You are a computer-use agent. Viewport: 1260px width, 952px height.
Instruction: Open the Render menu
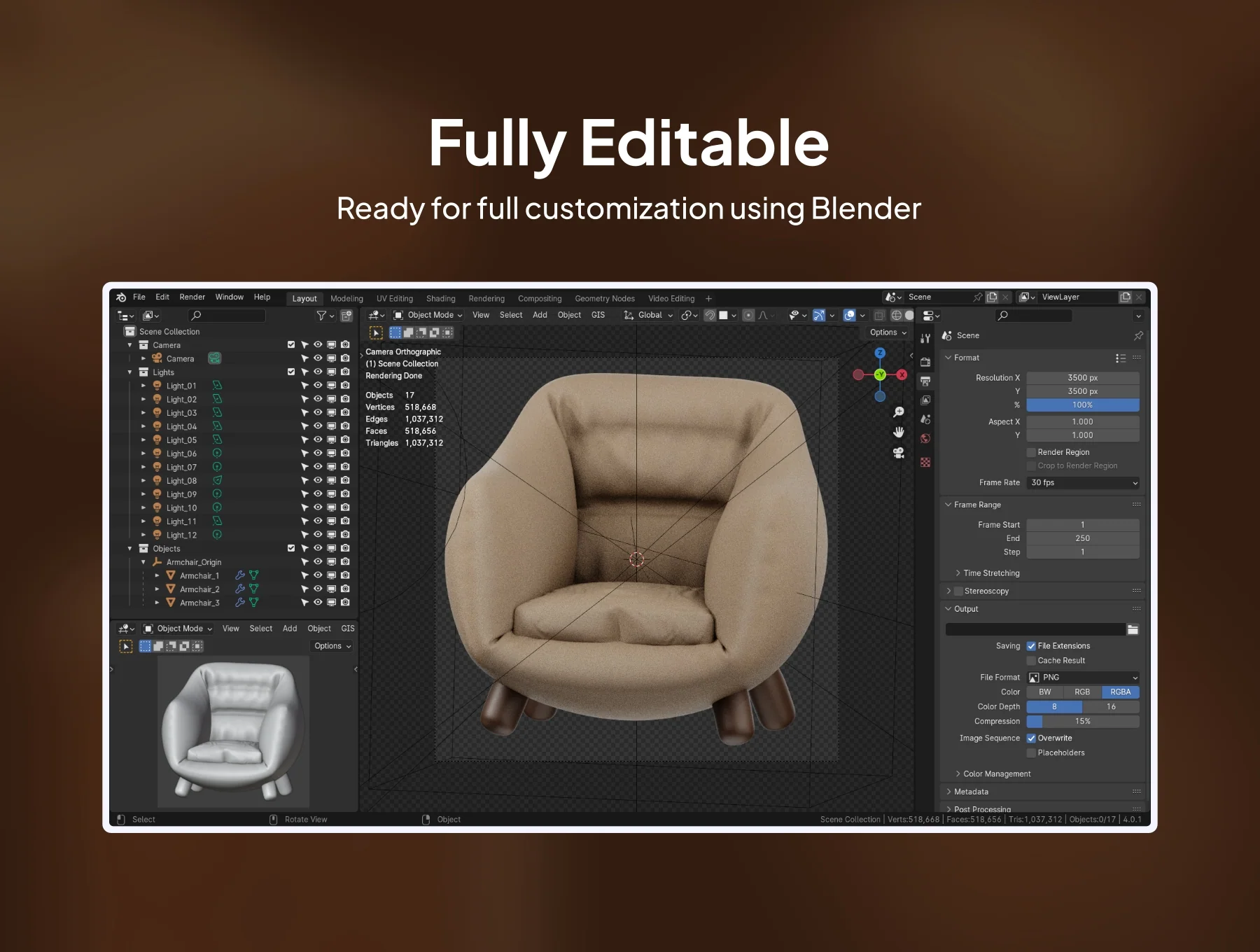click(x=192, y=297)
